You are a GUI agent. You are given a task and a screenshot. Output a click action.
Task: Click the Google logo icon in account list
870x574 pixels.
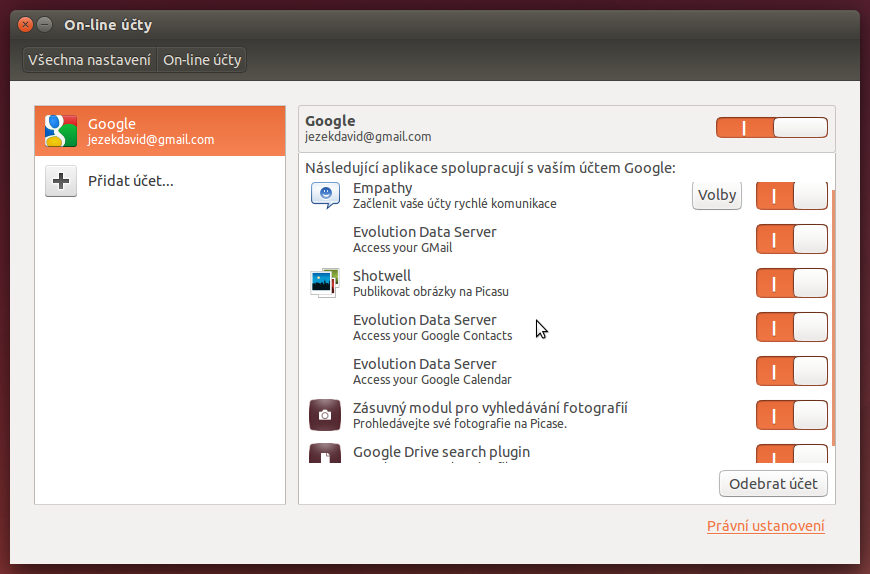61,131
